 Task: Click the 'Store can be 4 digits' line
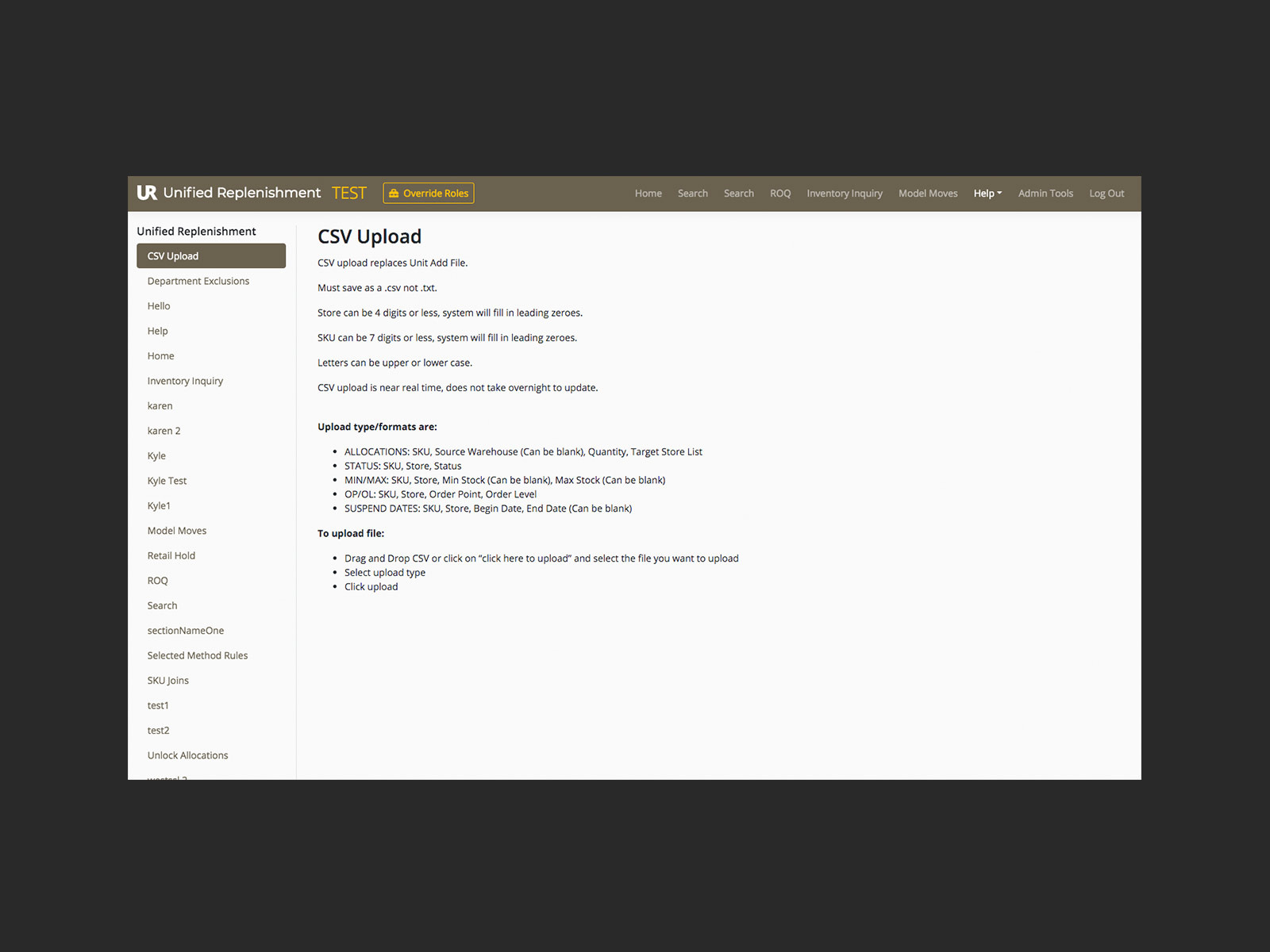point(450,313)
